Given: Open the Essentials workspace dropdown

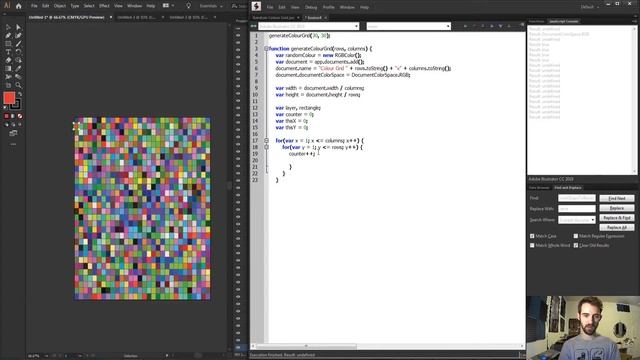Looking at the screenshot, I should [211, 6].
